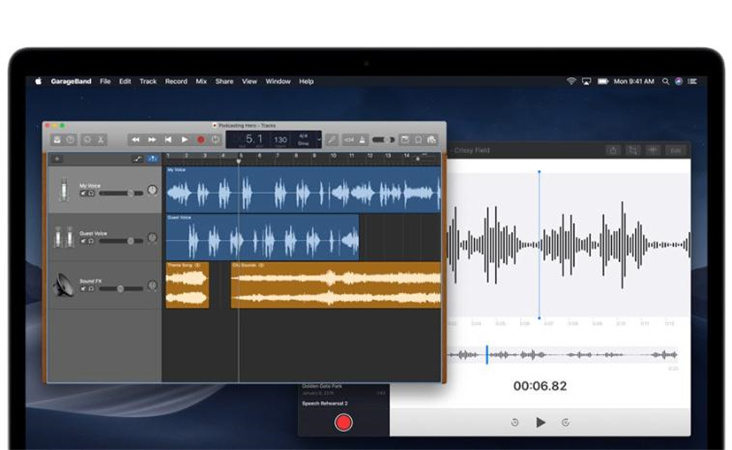Viewport: 732px width, 450px height.
Task: Open the Library panel in GarageBand
Action: 57,140
